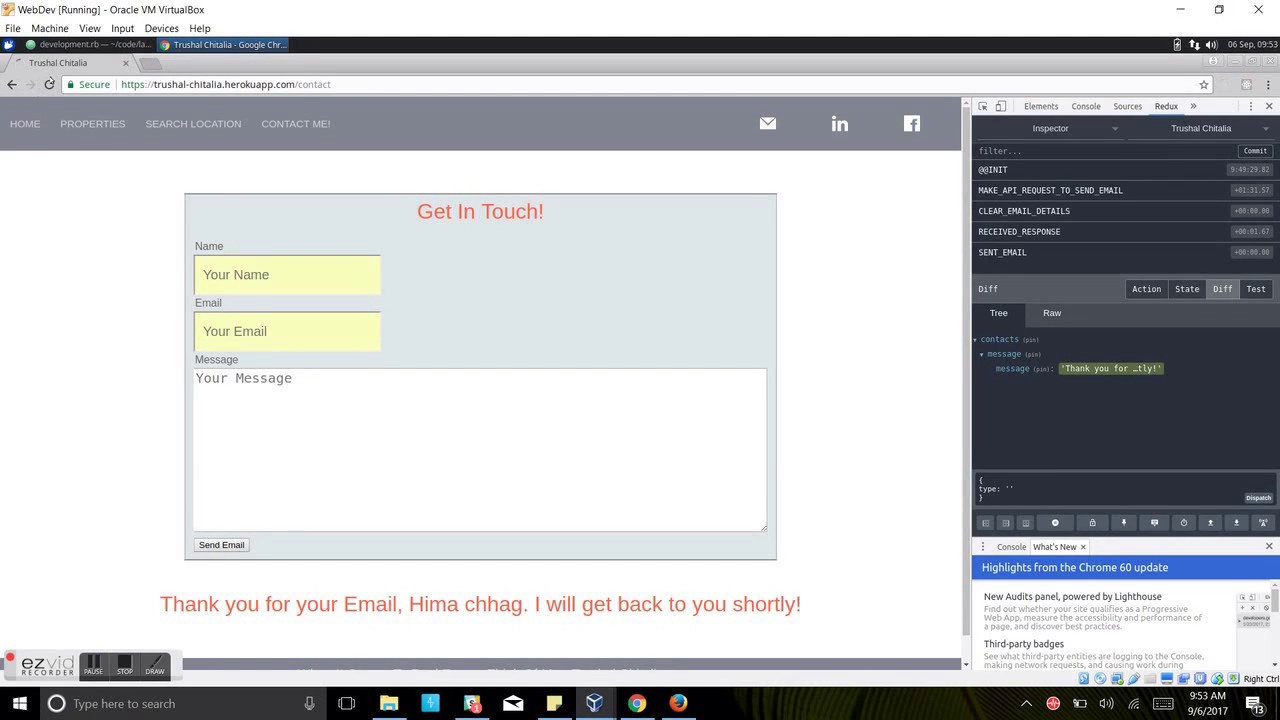Click the Your Message text area

(480, 450)
